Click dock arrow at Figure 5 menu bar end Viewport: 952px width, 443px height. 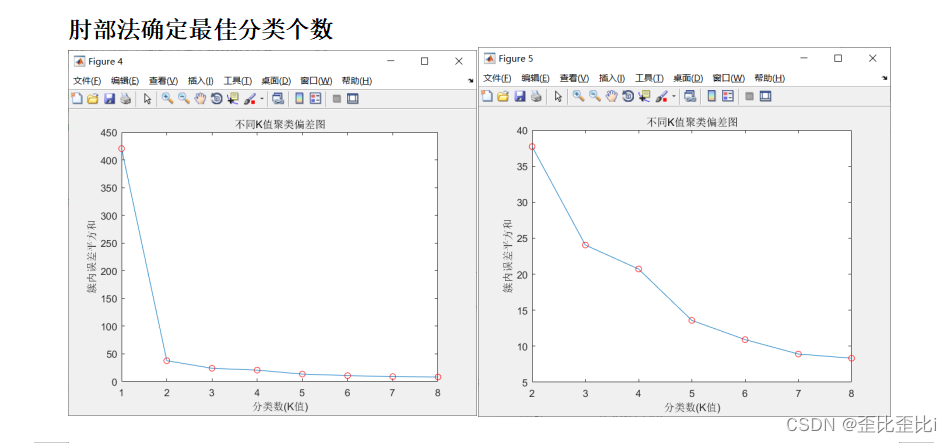884,78
